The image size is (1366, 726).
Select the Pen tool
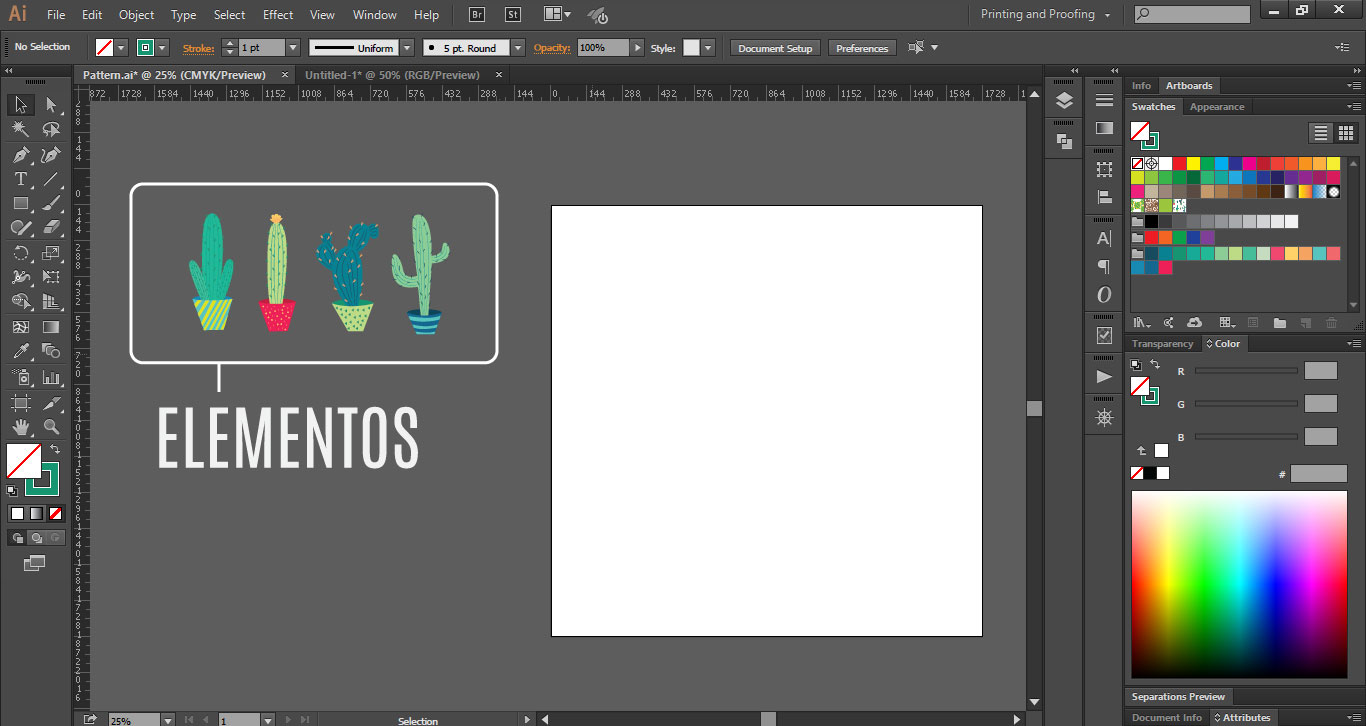tap(21, 155)
